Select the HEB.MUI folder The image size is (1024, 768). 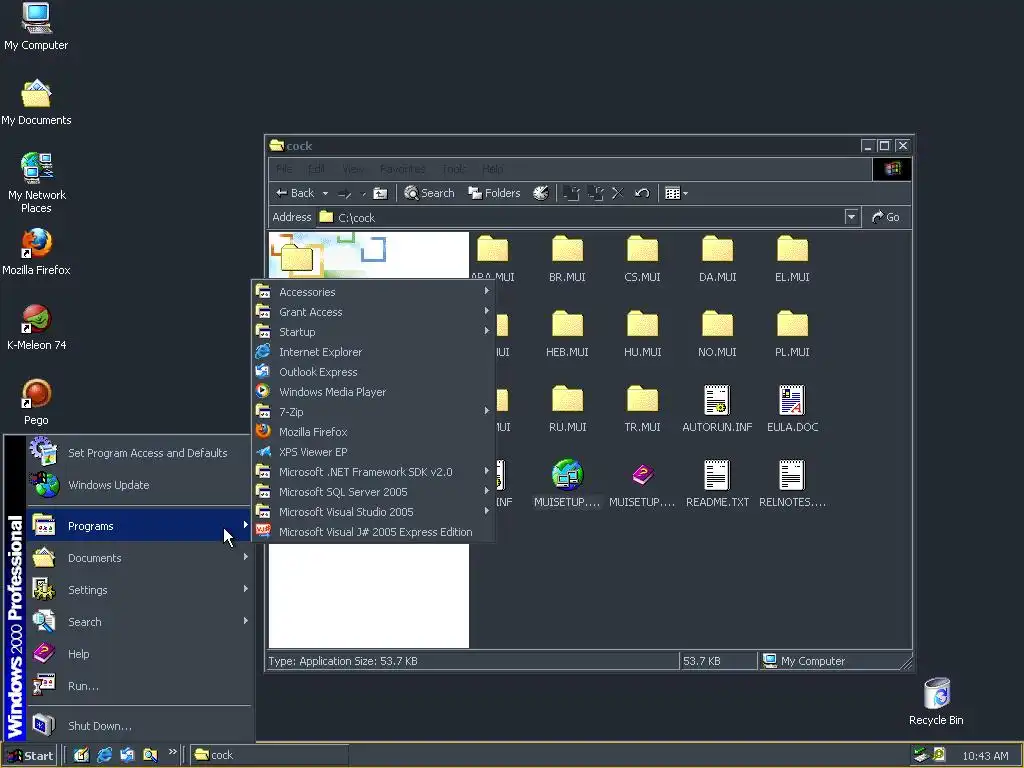click(567, 334)
